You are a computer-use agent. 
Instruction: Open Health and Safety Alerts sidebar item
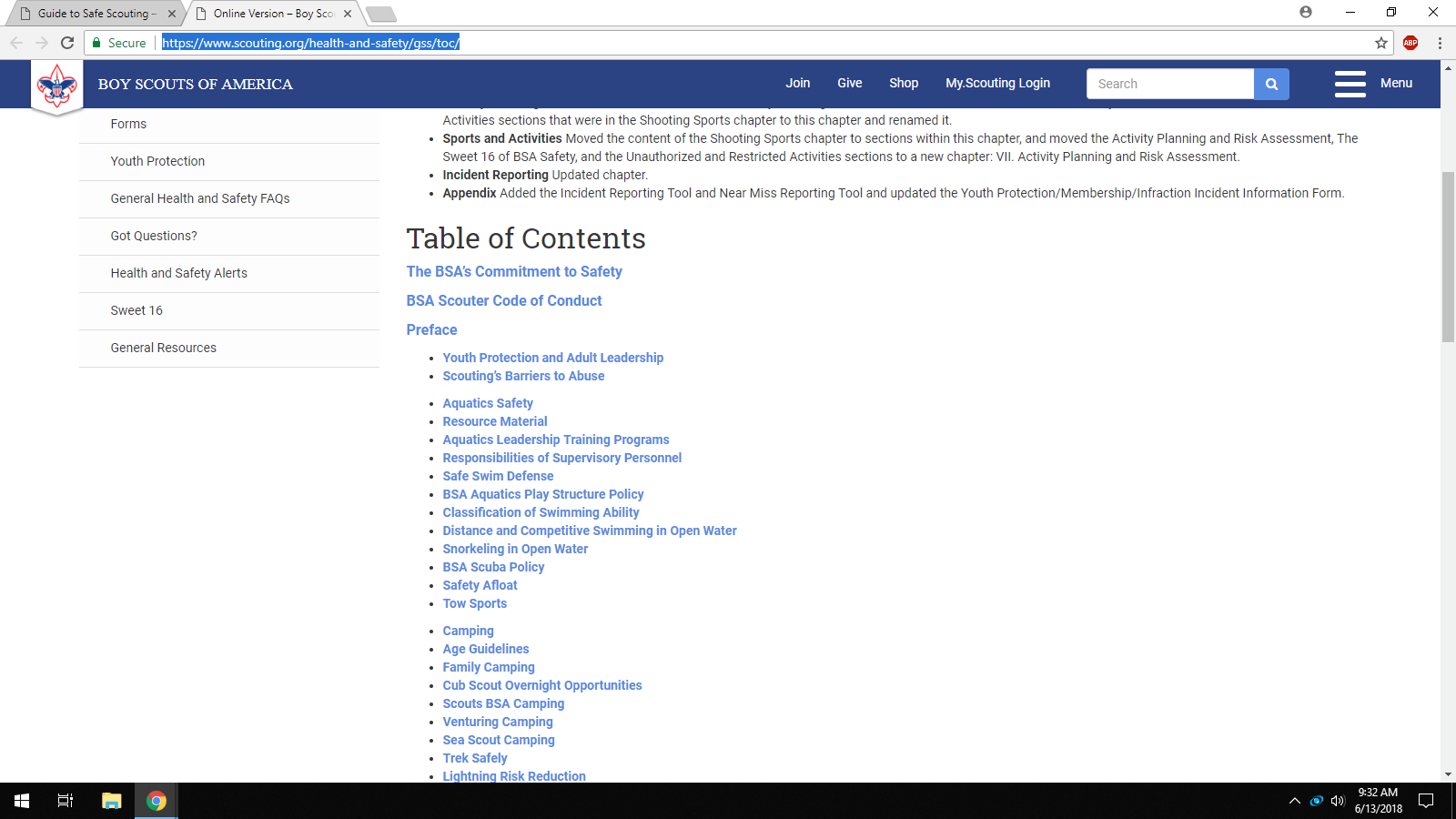tap(178, 273)
